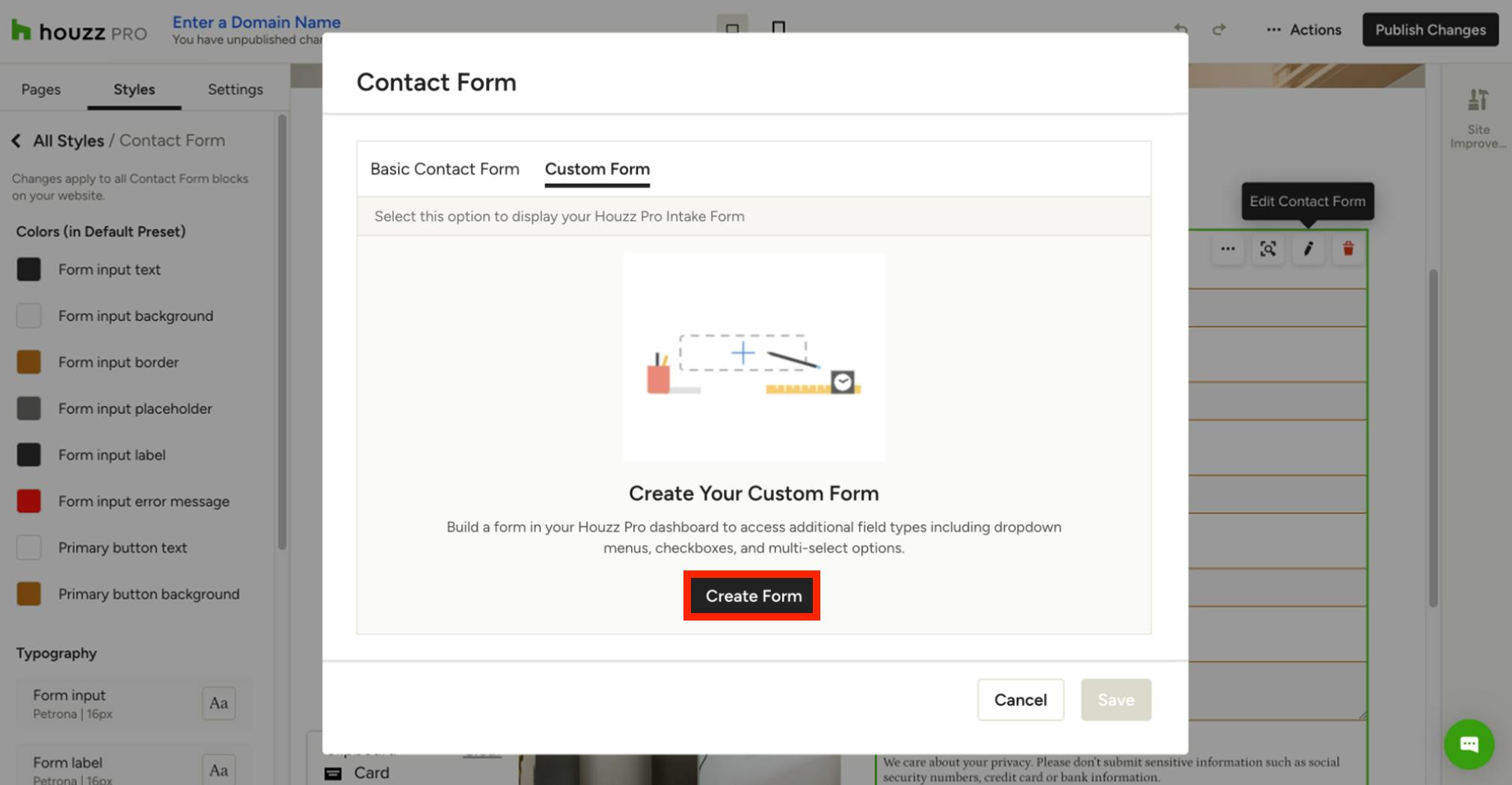The width and height of the screenshot is (1512, 785).
Task: Click the Create Form button
Action: (x=752, y=596)
